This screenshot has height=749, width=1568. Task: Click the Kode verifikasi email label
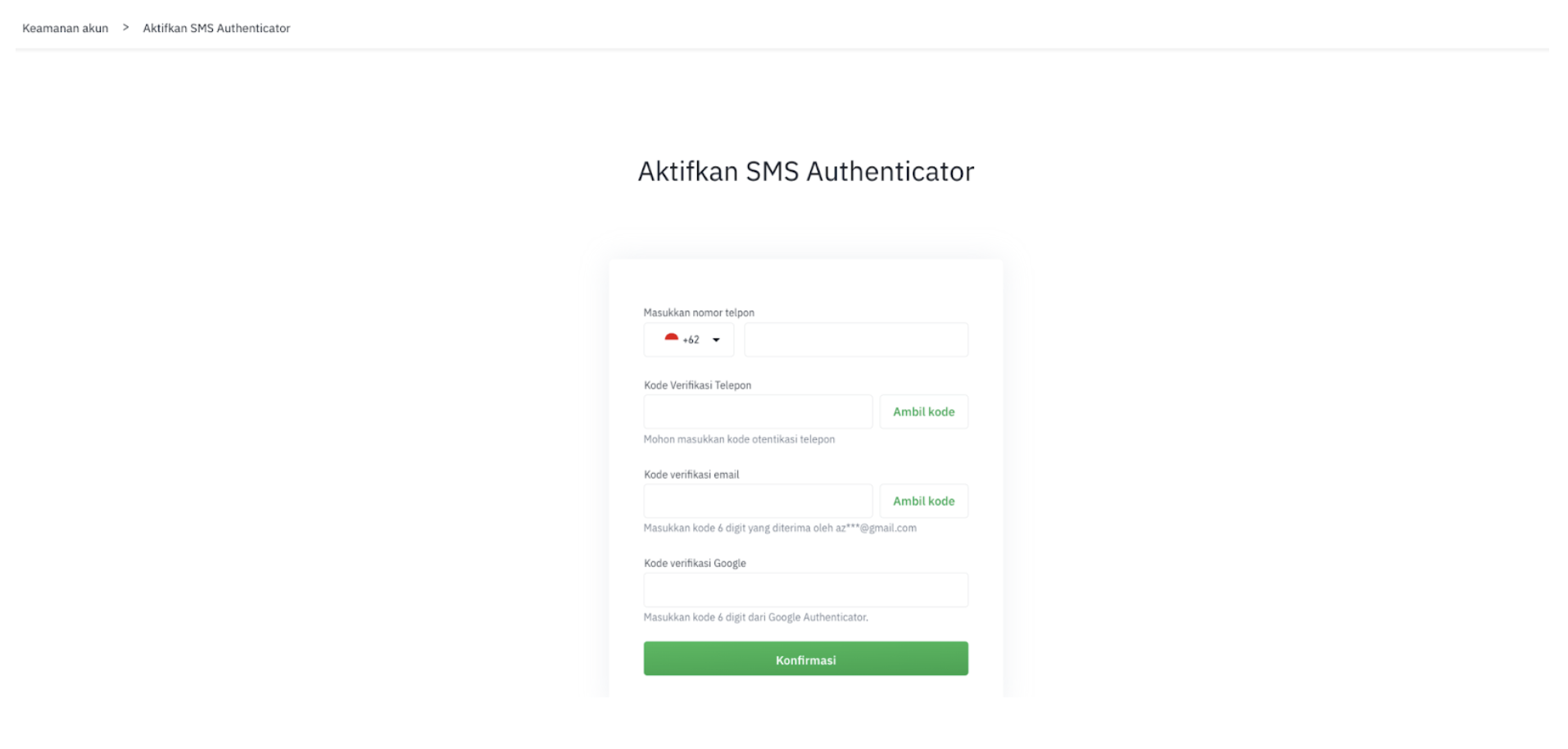click(691, 474)
